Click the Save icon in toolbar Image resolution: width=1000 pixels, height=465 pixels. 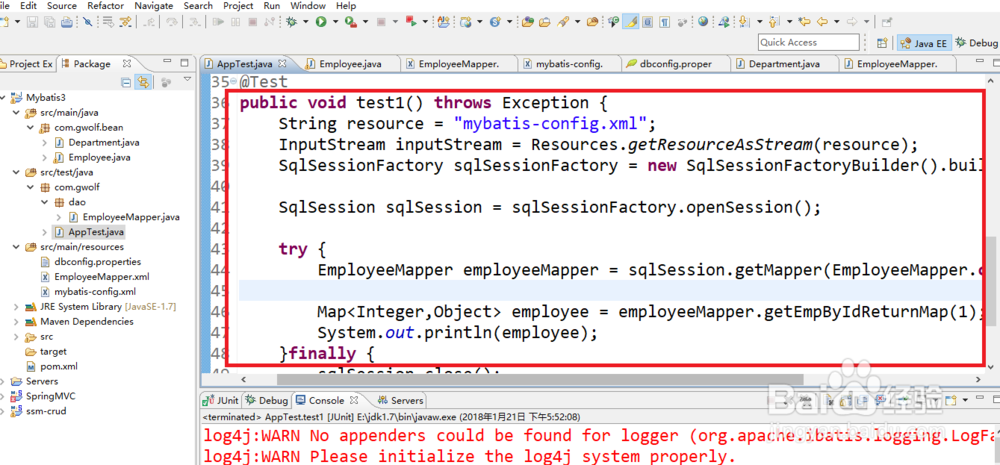pos(32,22)
